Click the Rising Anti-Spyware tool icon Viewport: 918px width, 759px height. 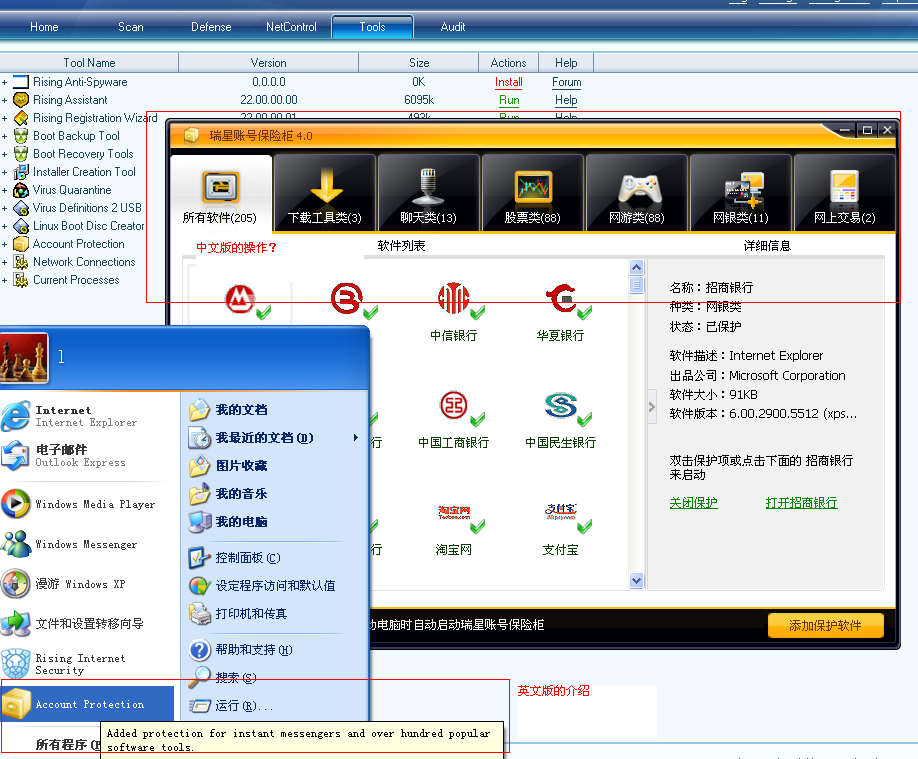pos(20,82)
